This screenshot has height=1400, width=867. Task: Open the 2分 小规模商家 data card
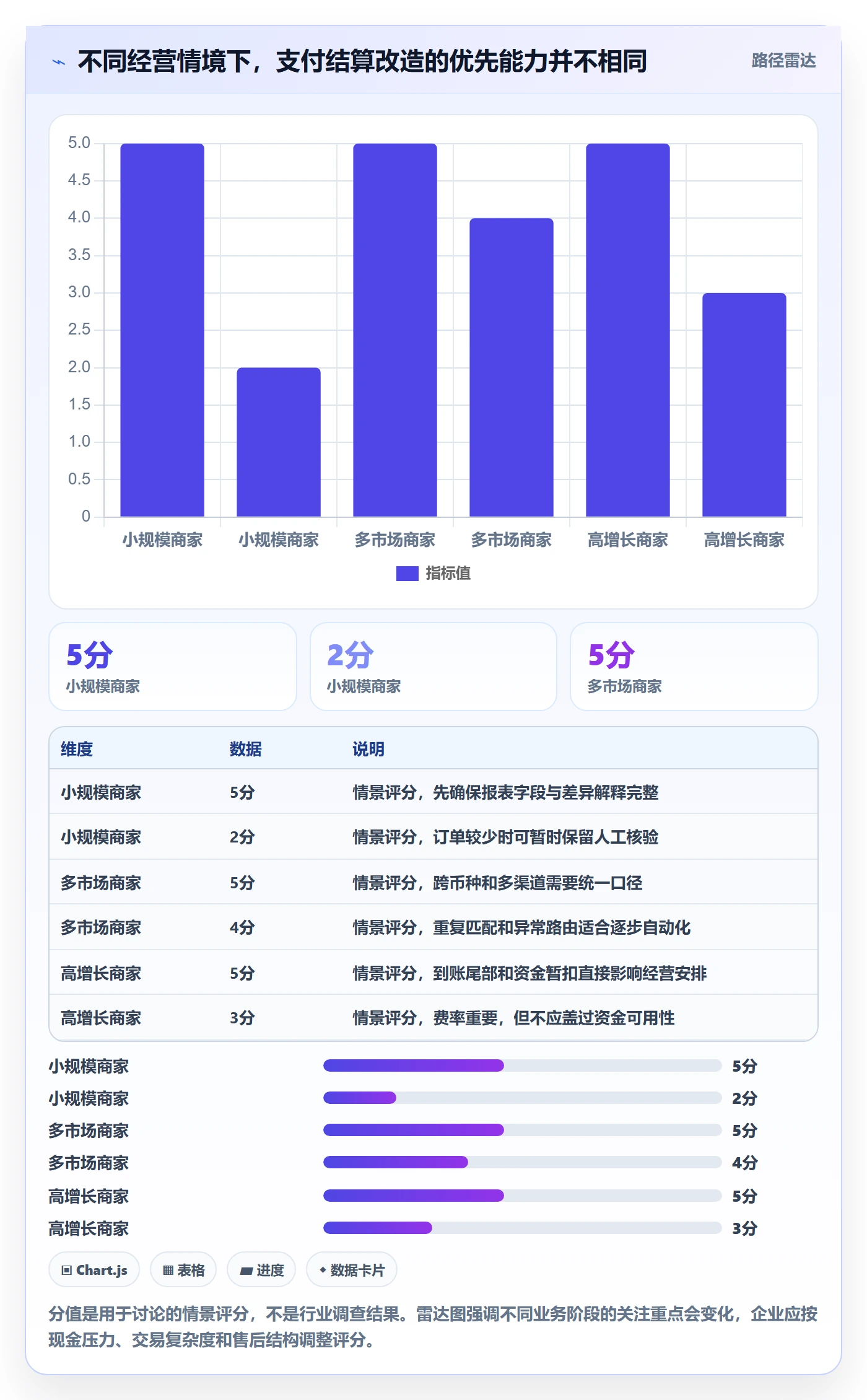pos(434,667)
